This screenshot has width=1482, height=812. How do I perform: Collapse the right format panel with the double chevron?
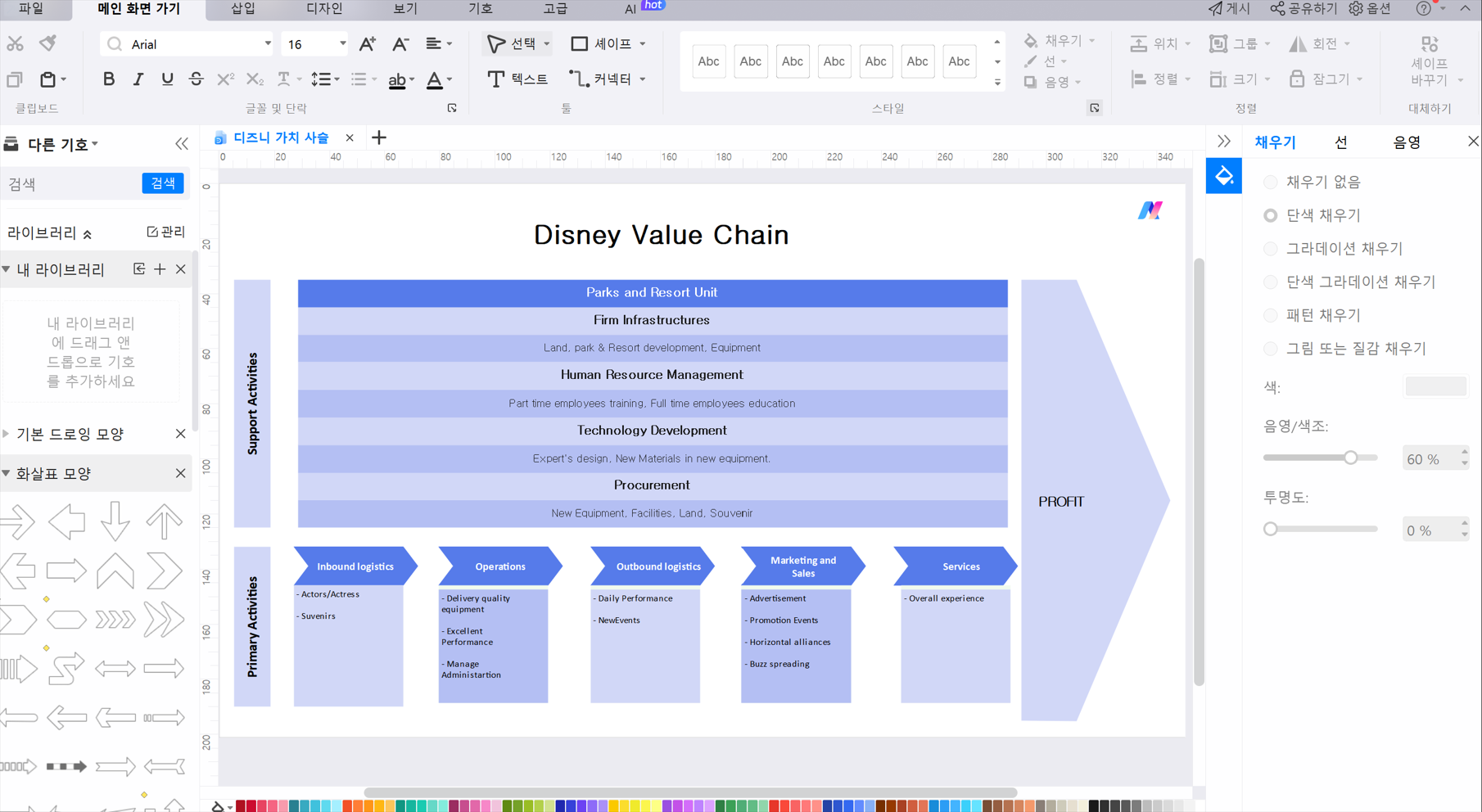(x=1224, y=142)
